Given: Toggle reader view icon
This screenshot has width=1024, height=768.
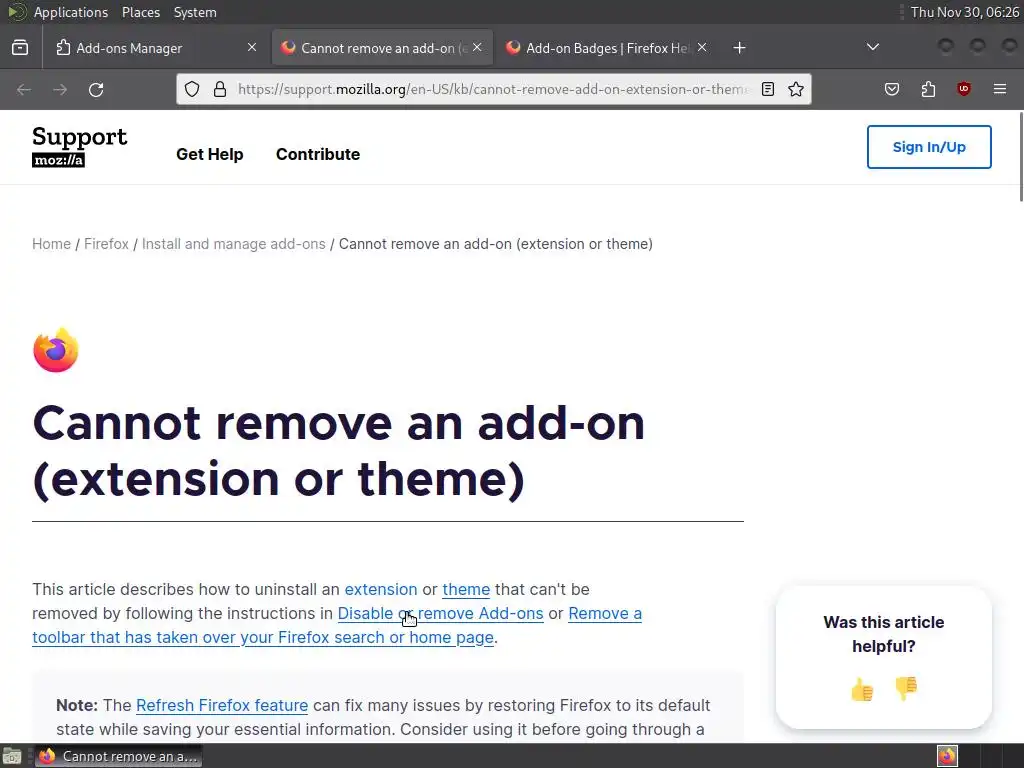Looking at the screenshot, I should 768,89.
